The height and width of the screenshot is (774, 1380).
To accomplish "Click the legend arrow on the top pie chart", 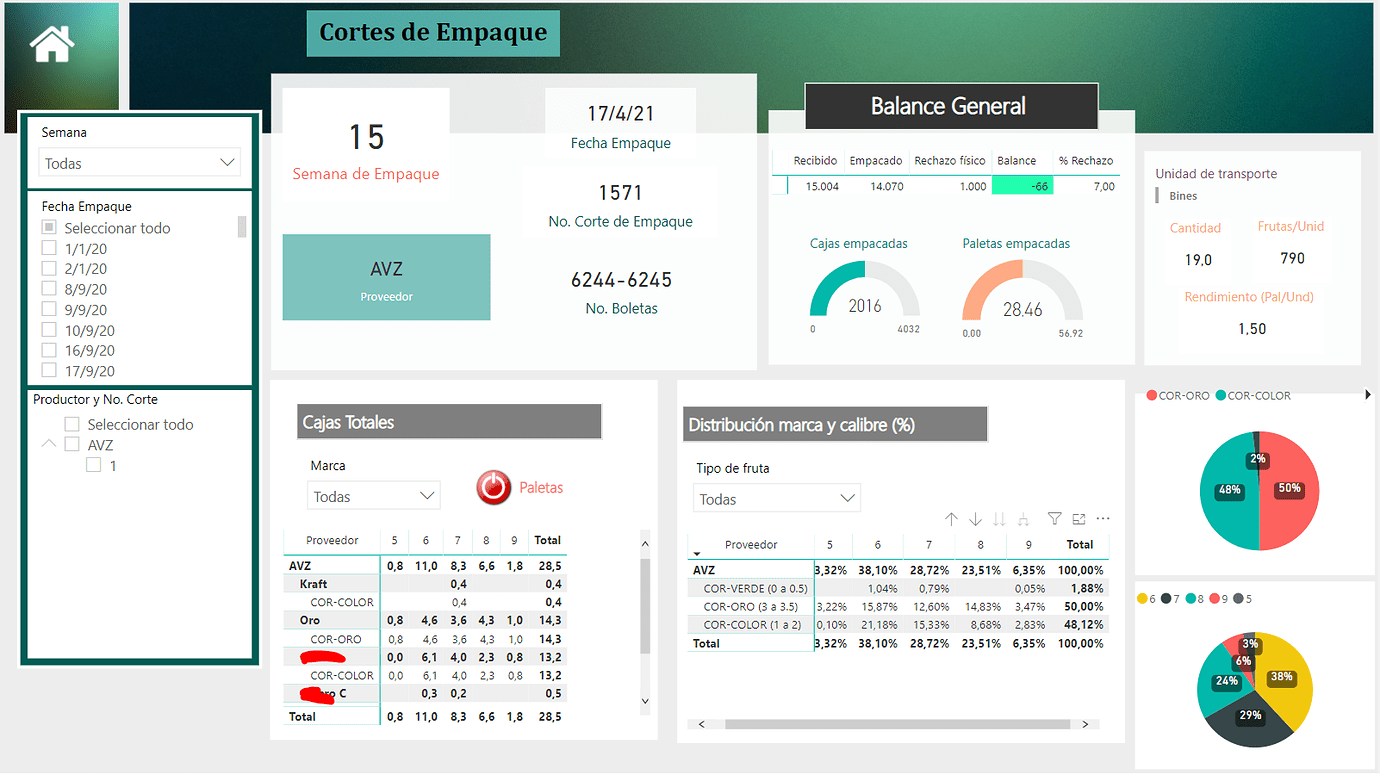I will click(x=1368, y=395).
